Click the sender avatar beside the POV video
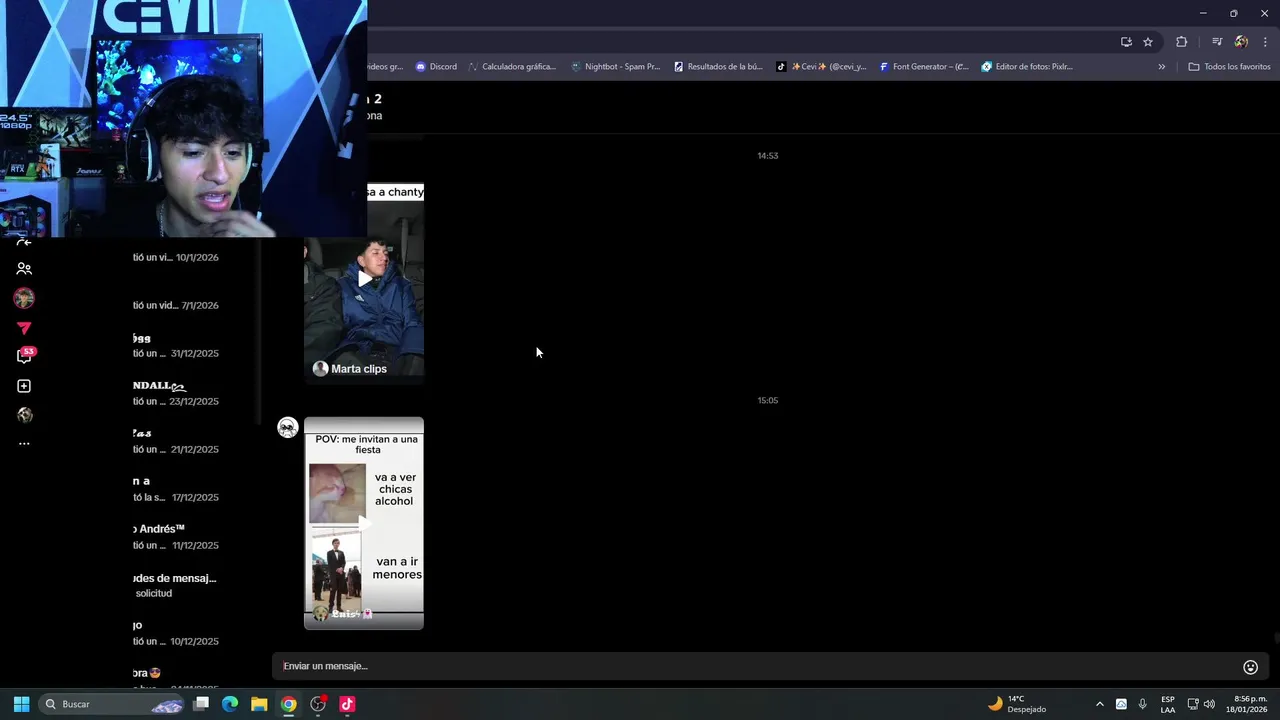The height and width of the screenshot is (720, 1280). pyautogui.click(x=288, y=428)
